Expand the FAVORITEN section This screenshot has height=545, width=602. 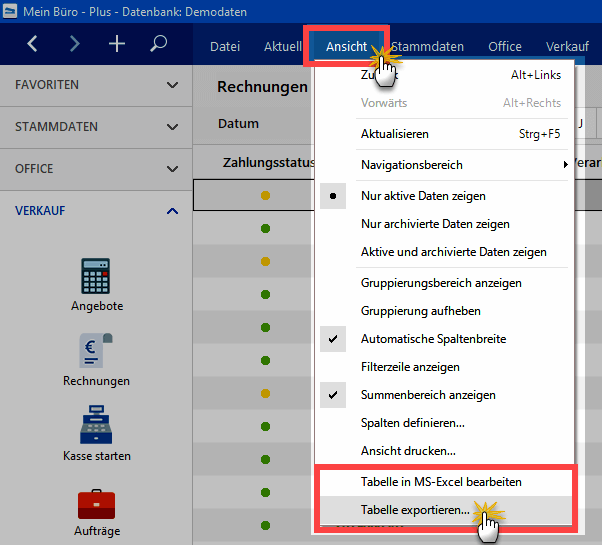[x=96, y=85]
